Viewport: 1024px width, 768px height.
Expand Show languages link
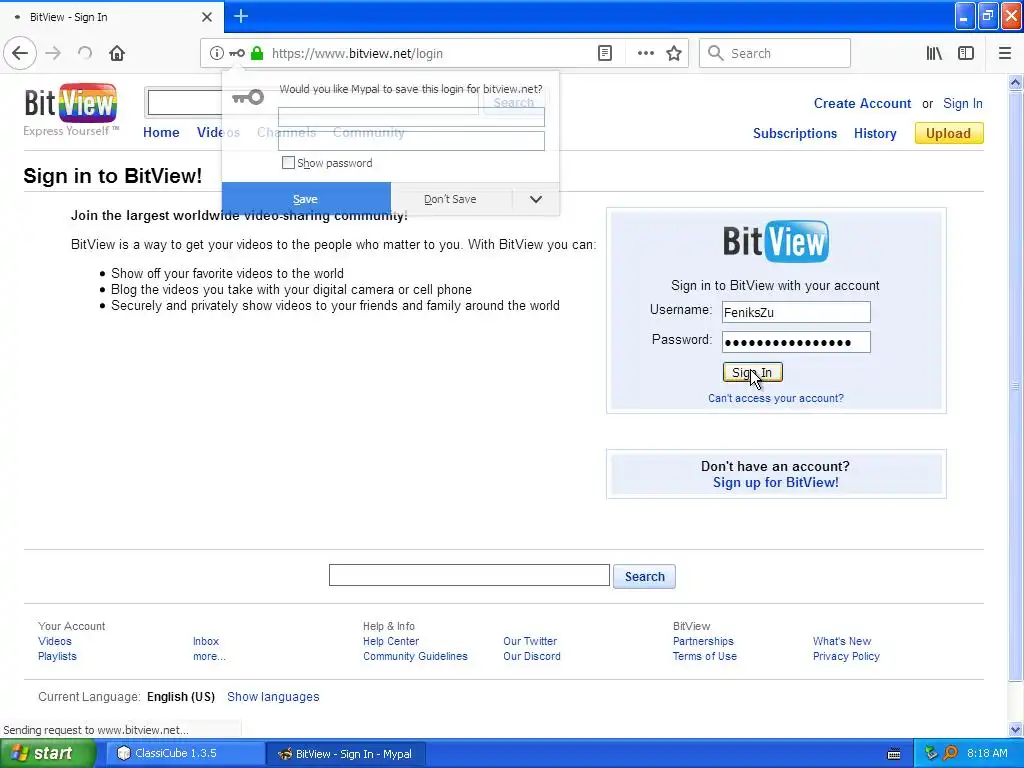tap(273, 697)
